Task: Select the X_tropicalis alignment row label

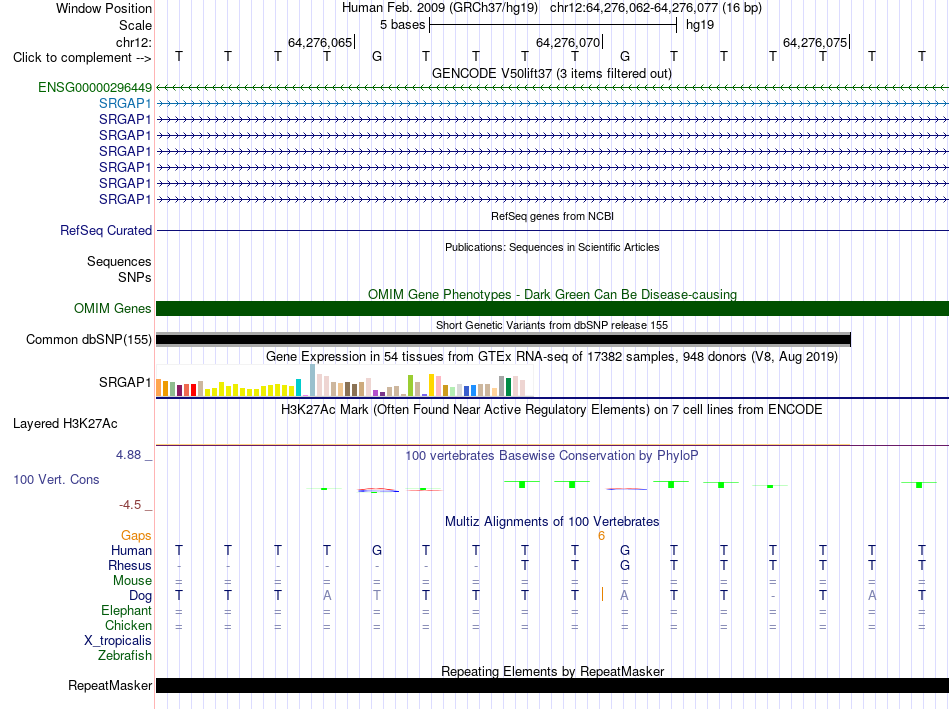Action: [118, 641]
